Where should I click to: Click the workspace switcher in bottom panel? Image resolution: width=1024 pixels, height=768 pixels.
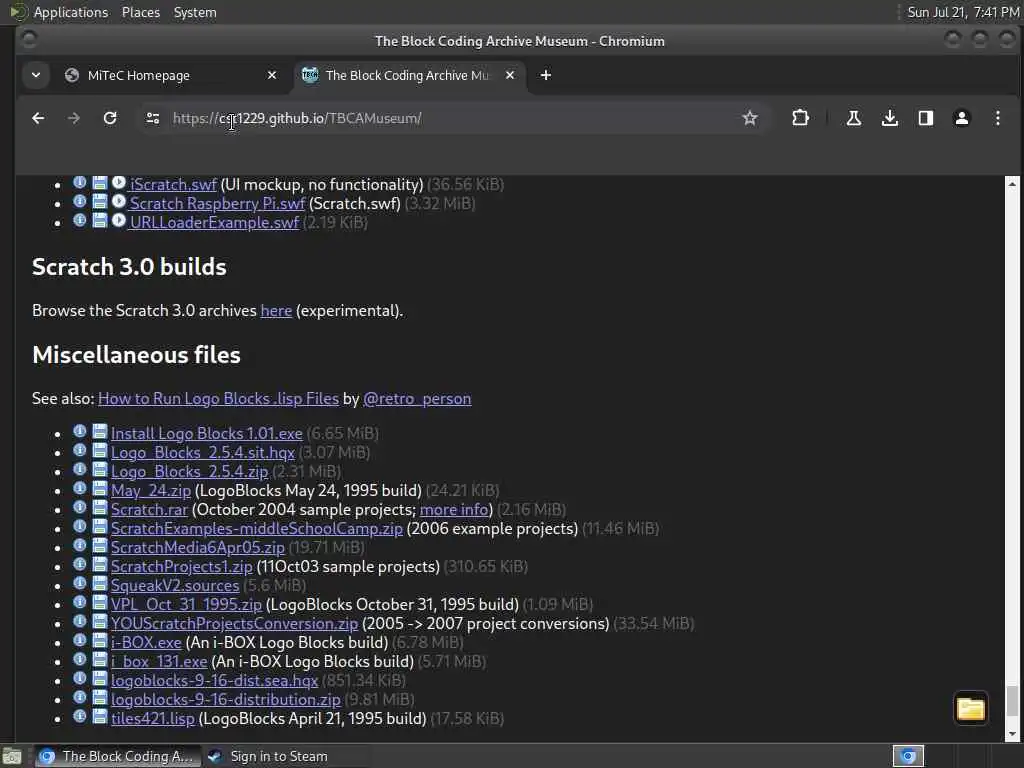(908, 756)
